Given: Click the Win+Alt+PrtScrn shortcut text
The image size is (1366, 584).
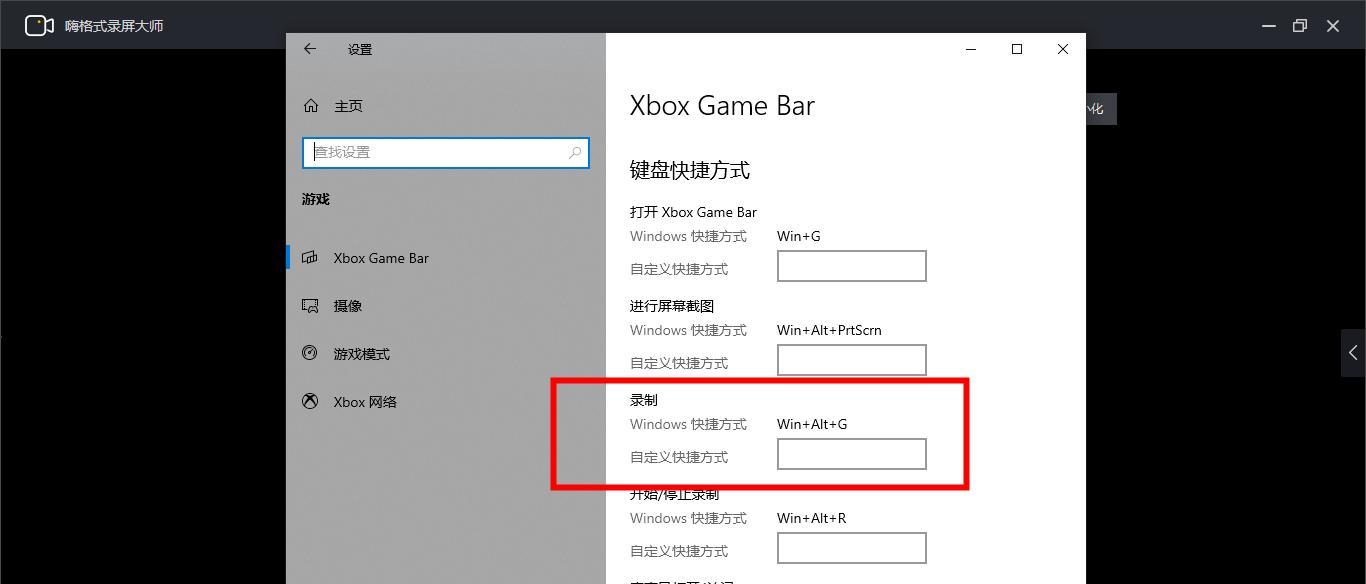Looking at the screenshot, I should 829,330.
